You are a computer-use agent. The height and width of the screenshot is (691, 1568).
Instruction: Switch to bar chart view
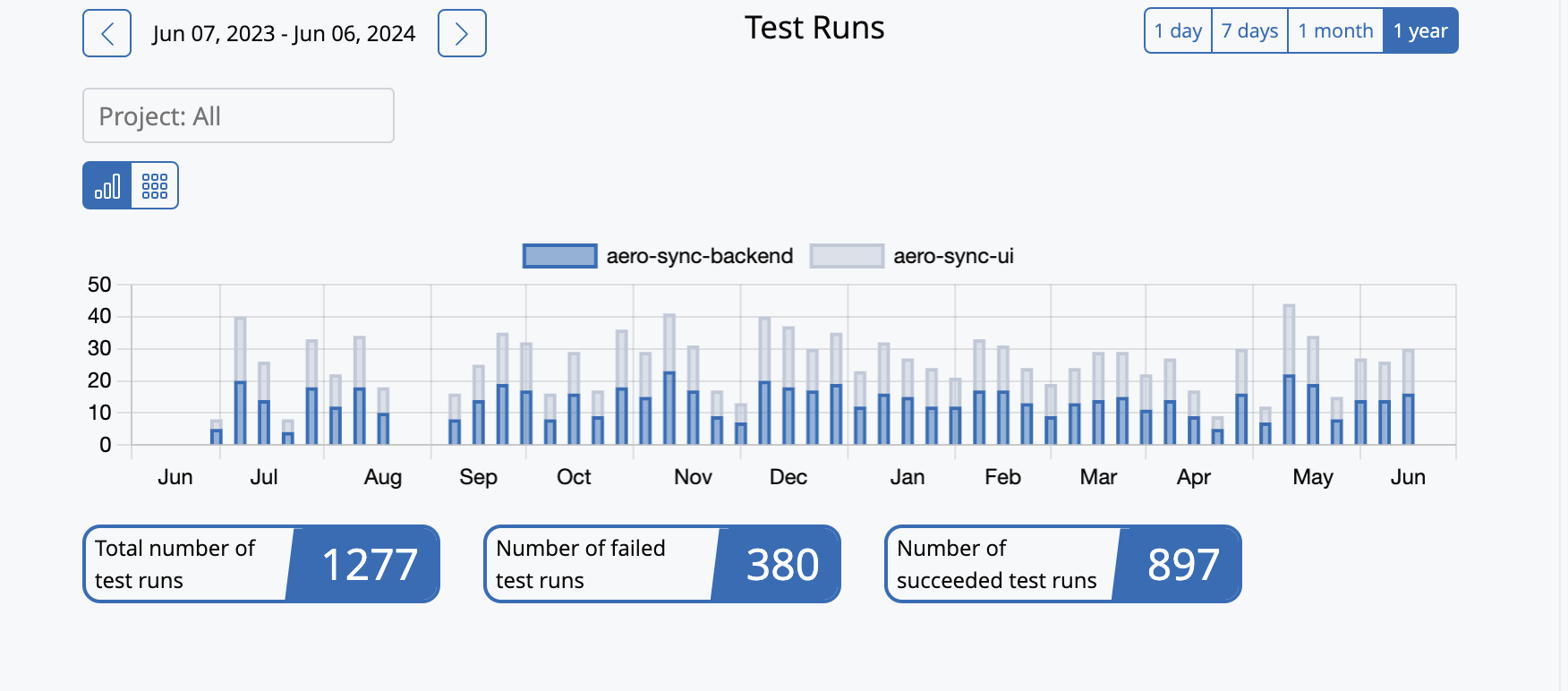[107, 185]
